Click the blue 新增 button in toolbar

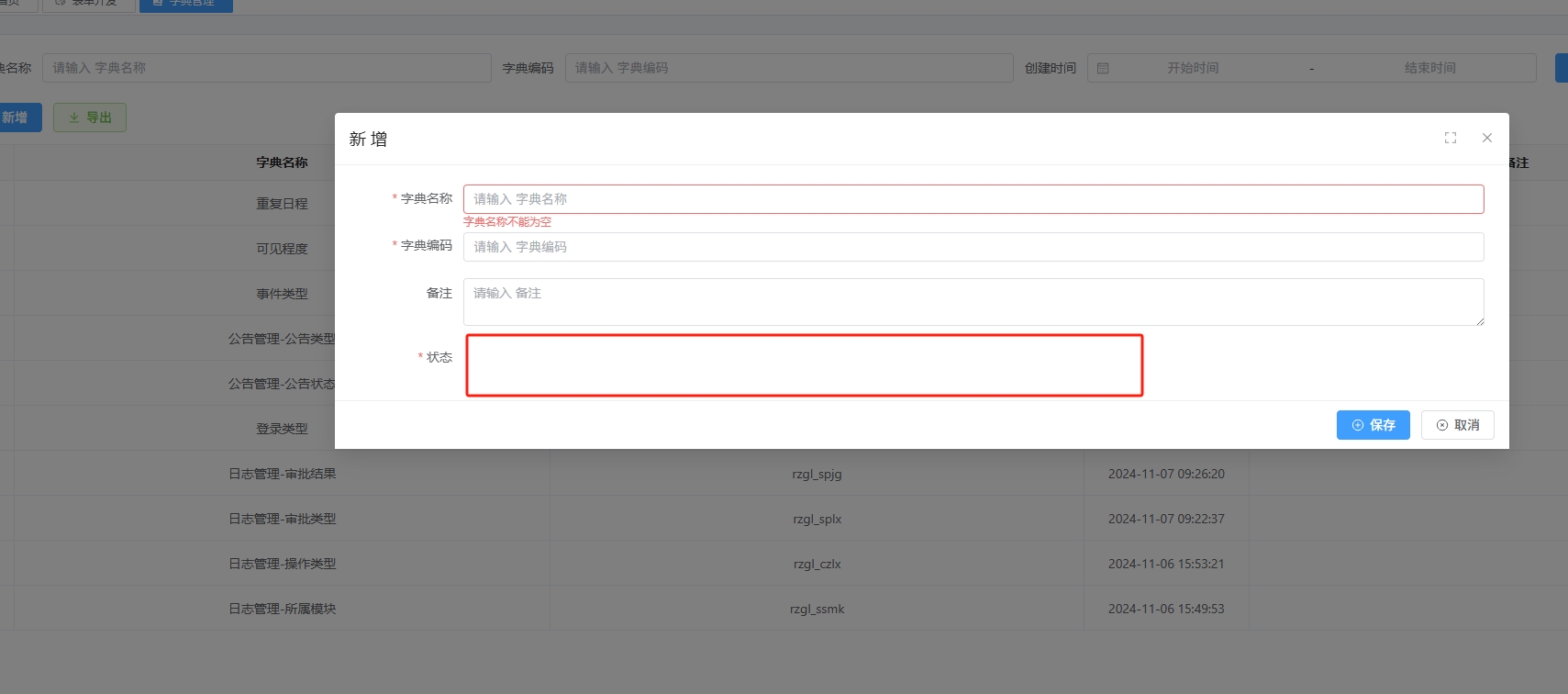[x=17, y=118]
